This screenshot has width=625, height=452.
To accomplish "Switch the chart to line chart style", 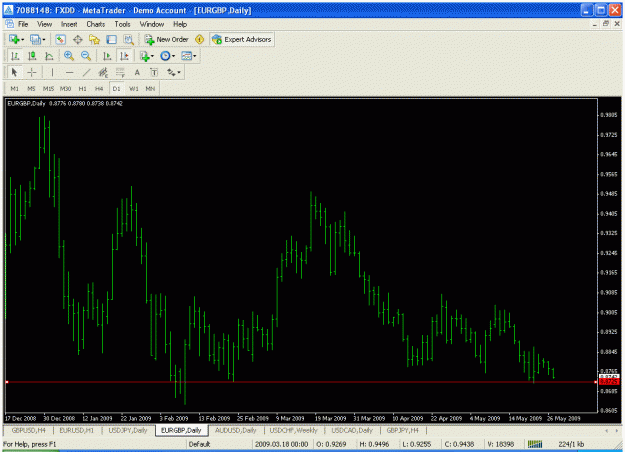I will [x=49, y=56].
